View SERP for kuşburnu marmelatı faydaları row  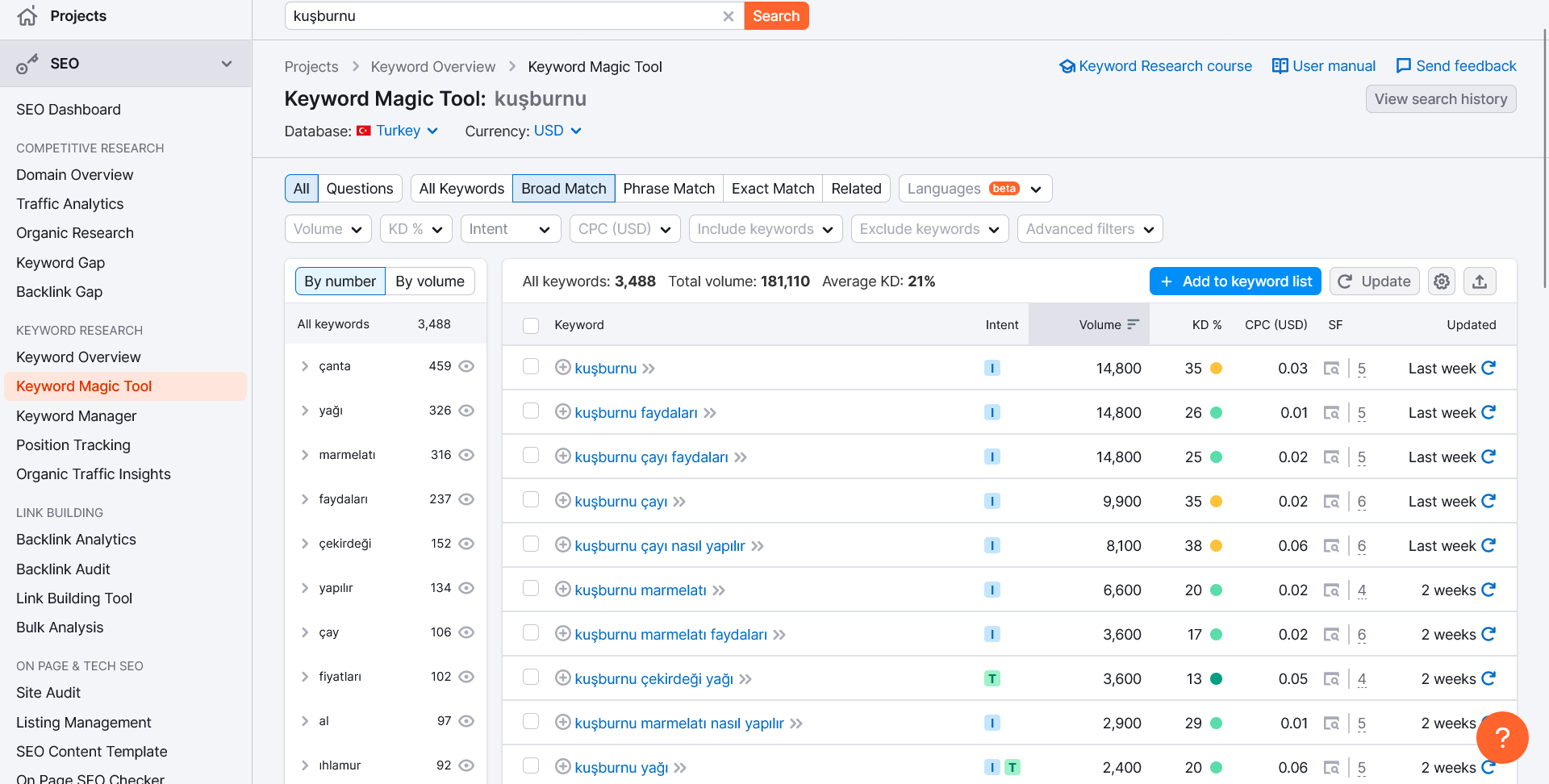(1332, 635)
